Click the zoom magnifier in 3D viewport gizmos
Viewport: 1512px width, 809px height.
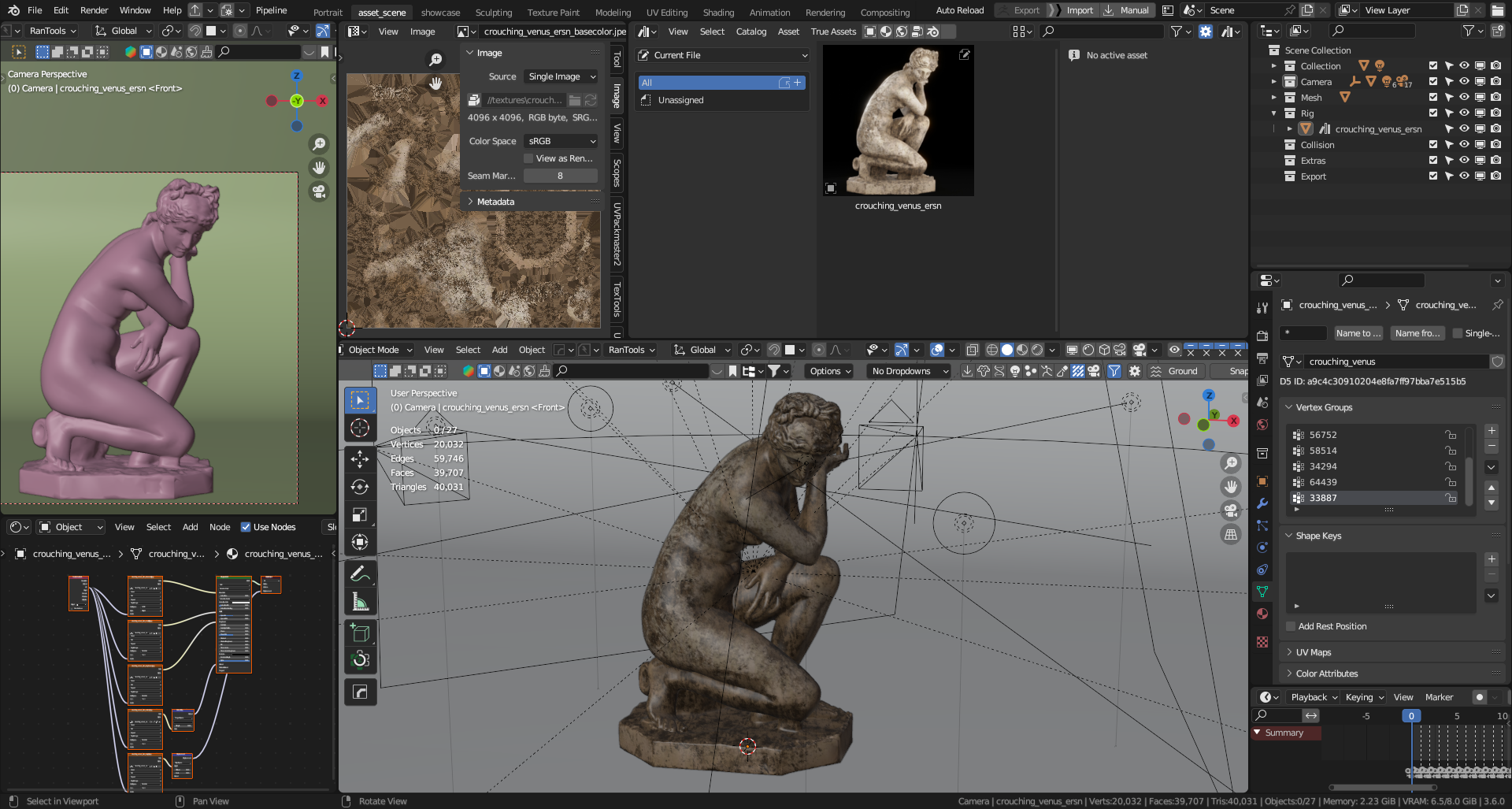[x=1231, y=463]
